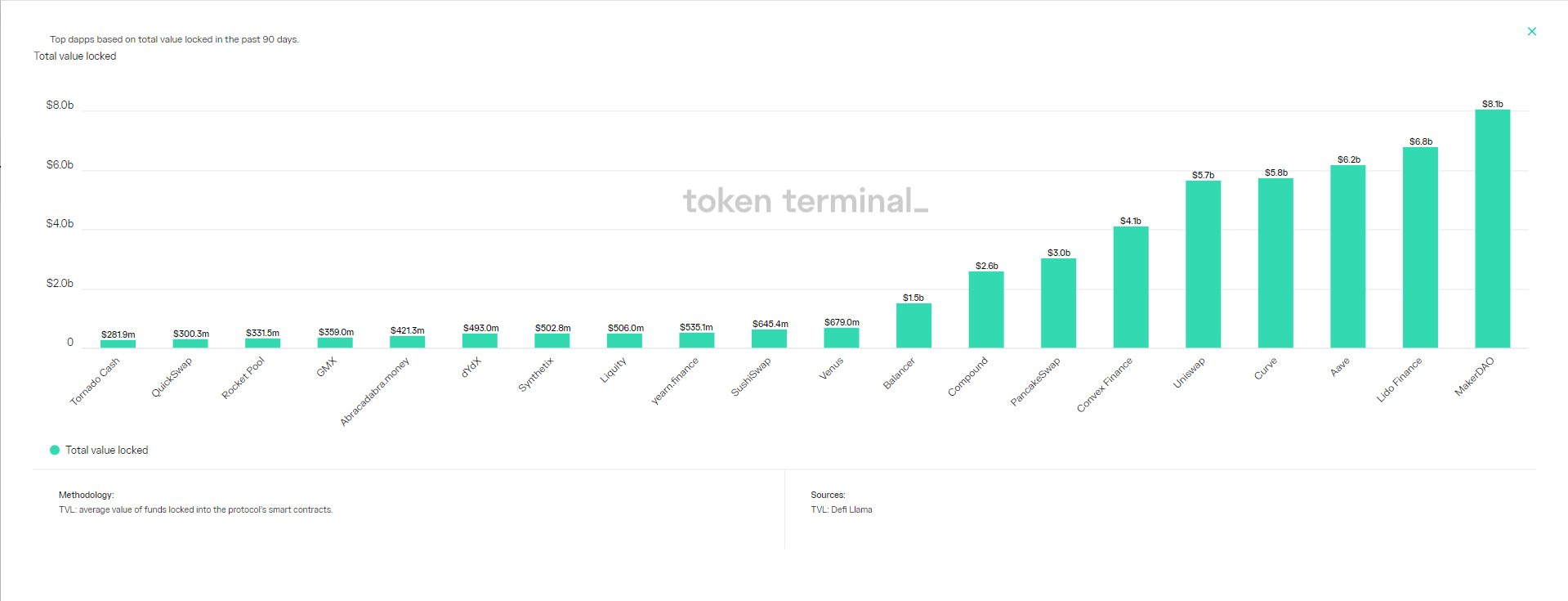Select the Convex Finance bar

coord(1130,287)
